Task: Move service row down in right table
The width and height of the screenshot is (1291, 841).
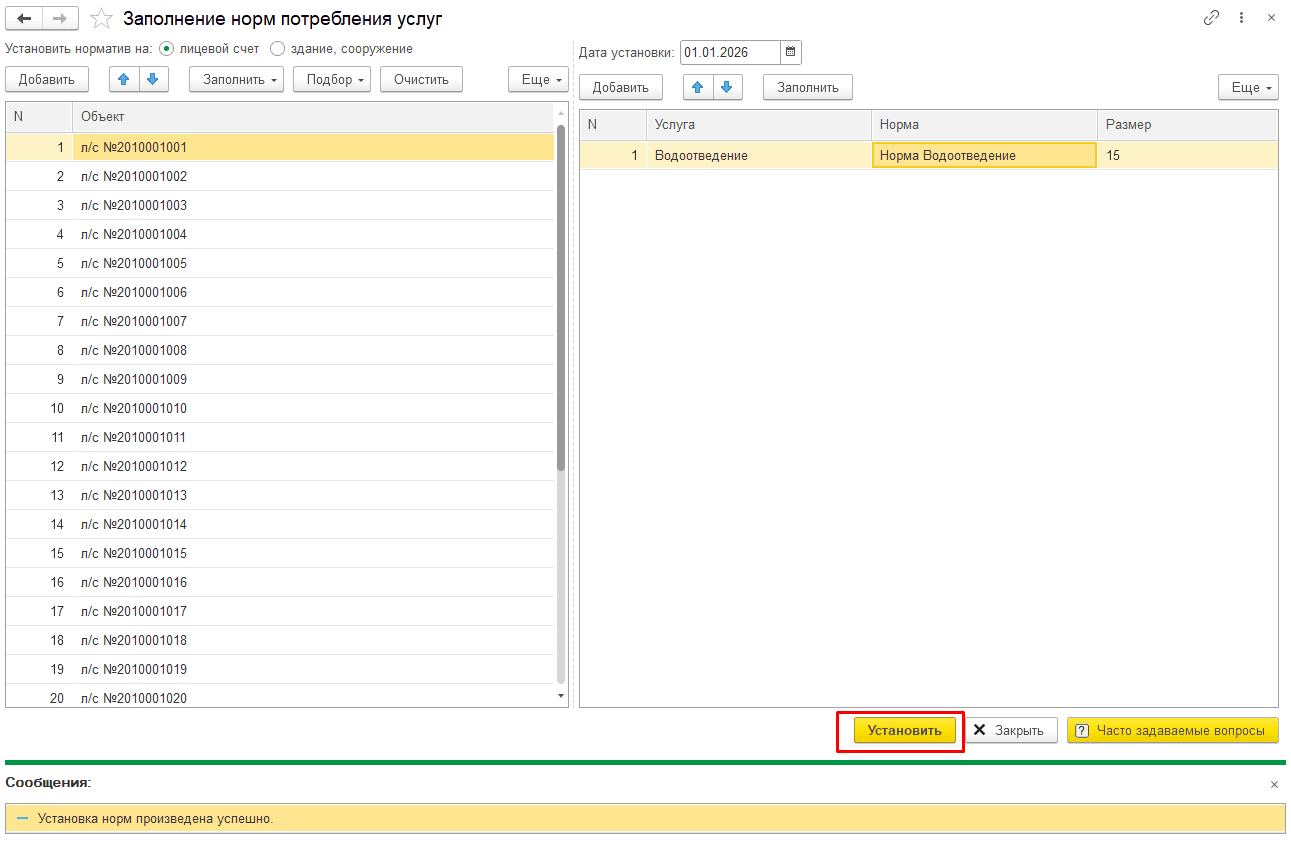Action: point(727,87)
